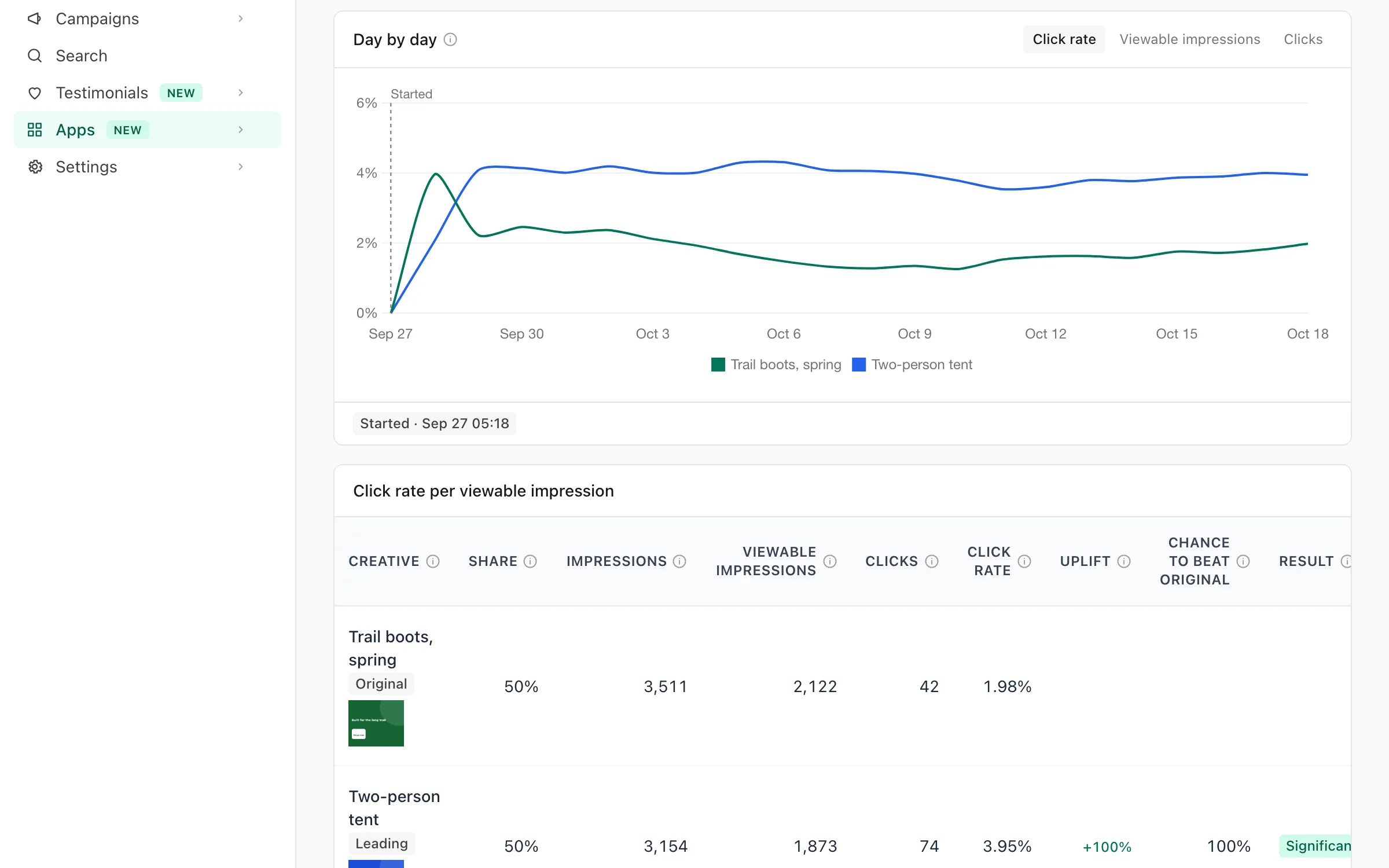The height and width of the screenshot is (868, 1389).
Task: Click the Apps grid icon
Action: click(35, 130)
